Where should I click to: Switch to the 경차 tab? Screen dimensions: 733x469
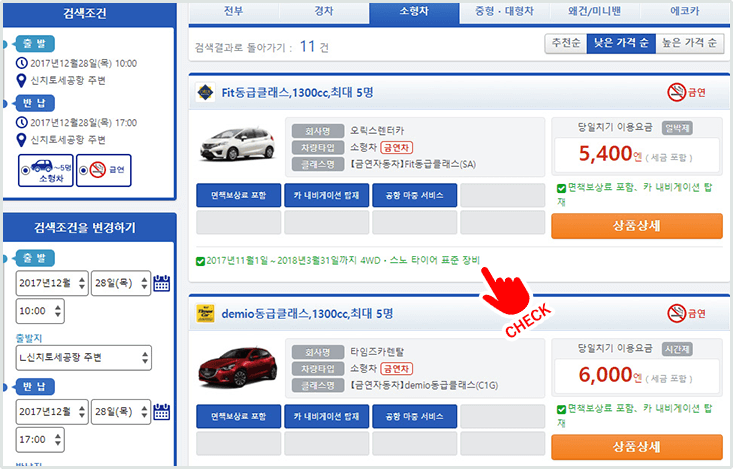(x=324, y=11)
